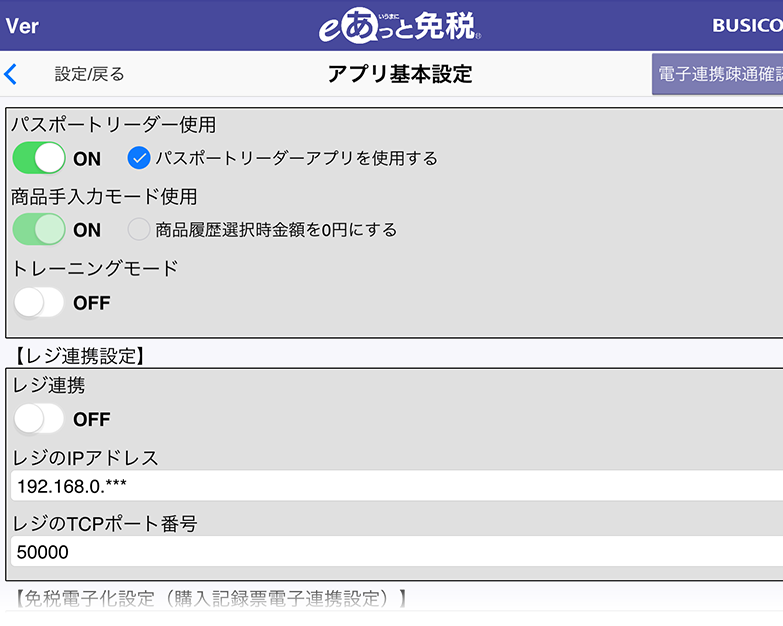This screenshot has height=626, width=783.
Task: Click the レジ連携 setting label
Action: point(48,385)
